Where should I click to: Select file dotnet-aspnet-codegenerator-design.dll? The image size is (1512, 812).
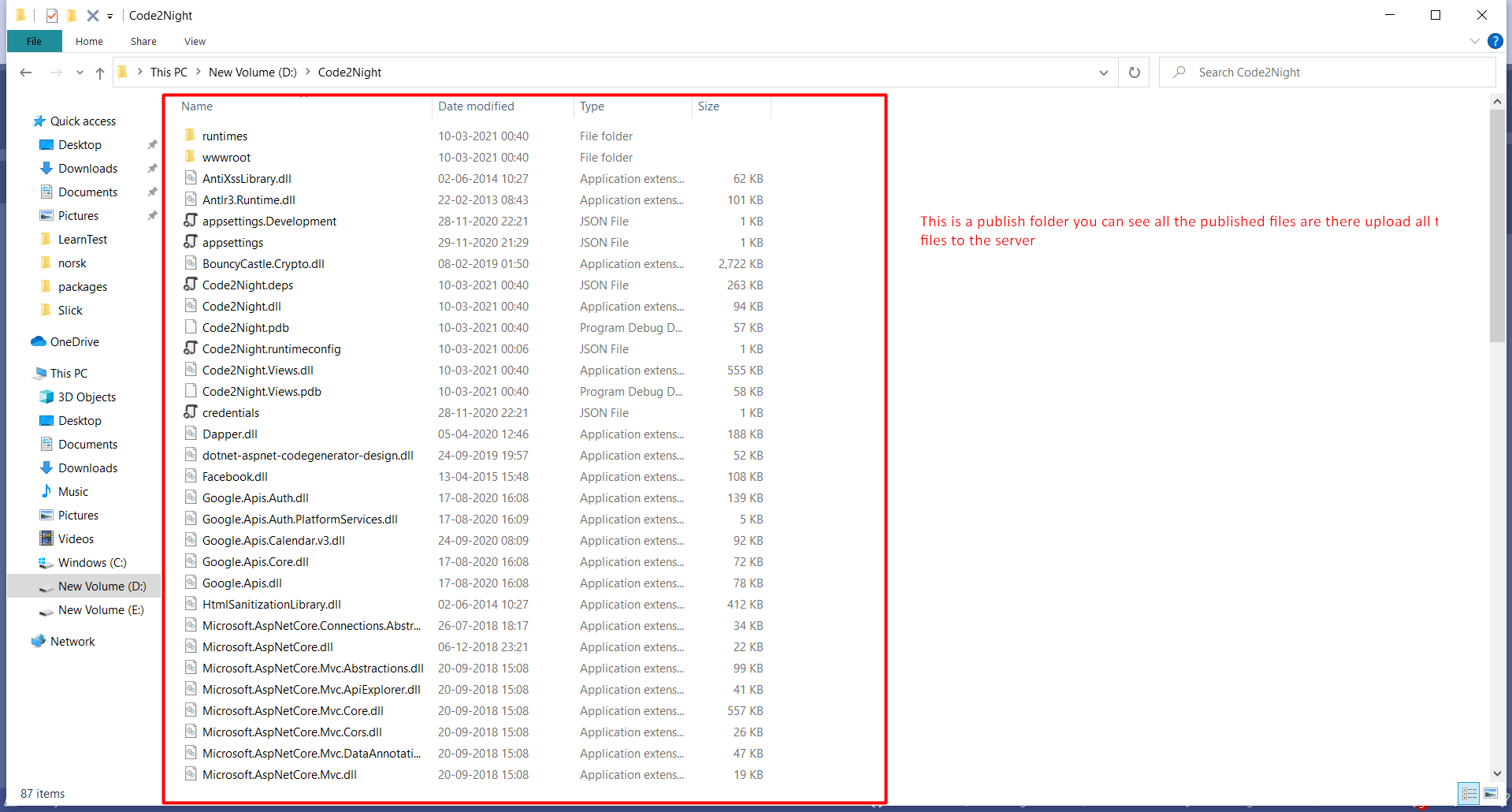point(307,456)
